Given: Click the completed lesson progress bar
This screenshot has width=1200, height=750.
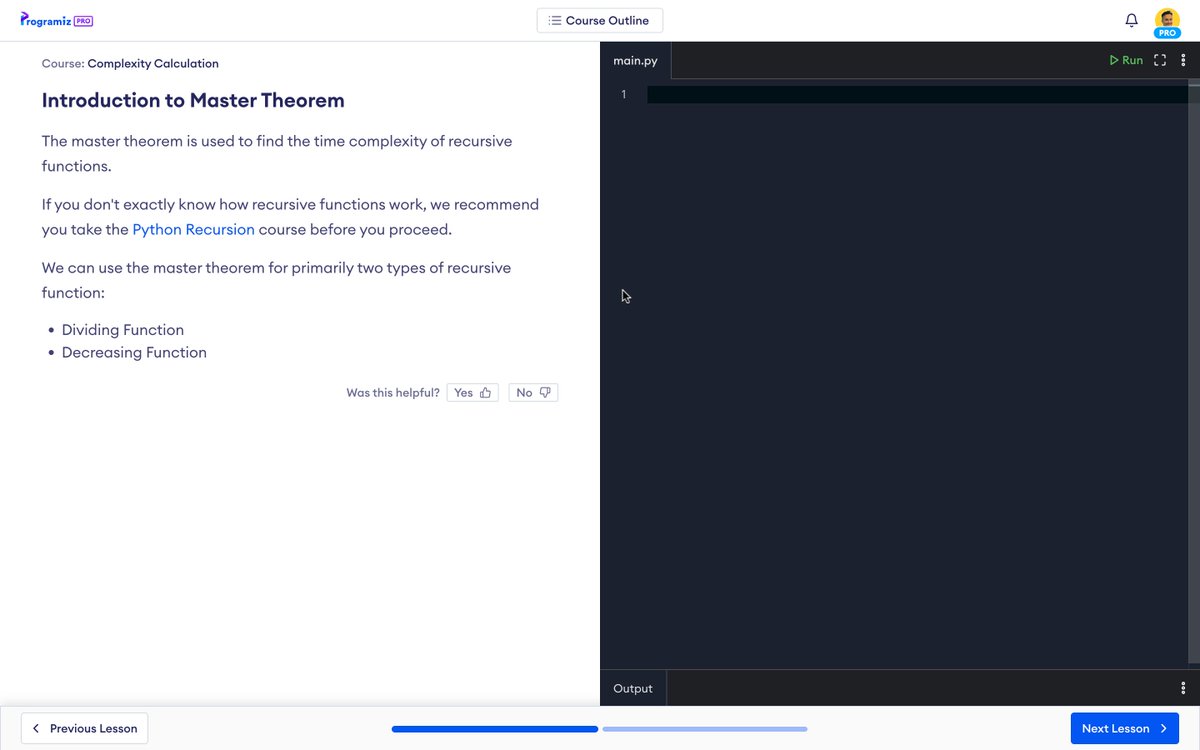Looking at the screenshot, I should [495, 729].
